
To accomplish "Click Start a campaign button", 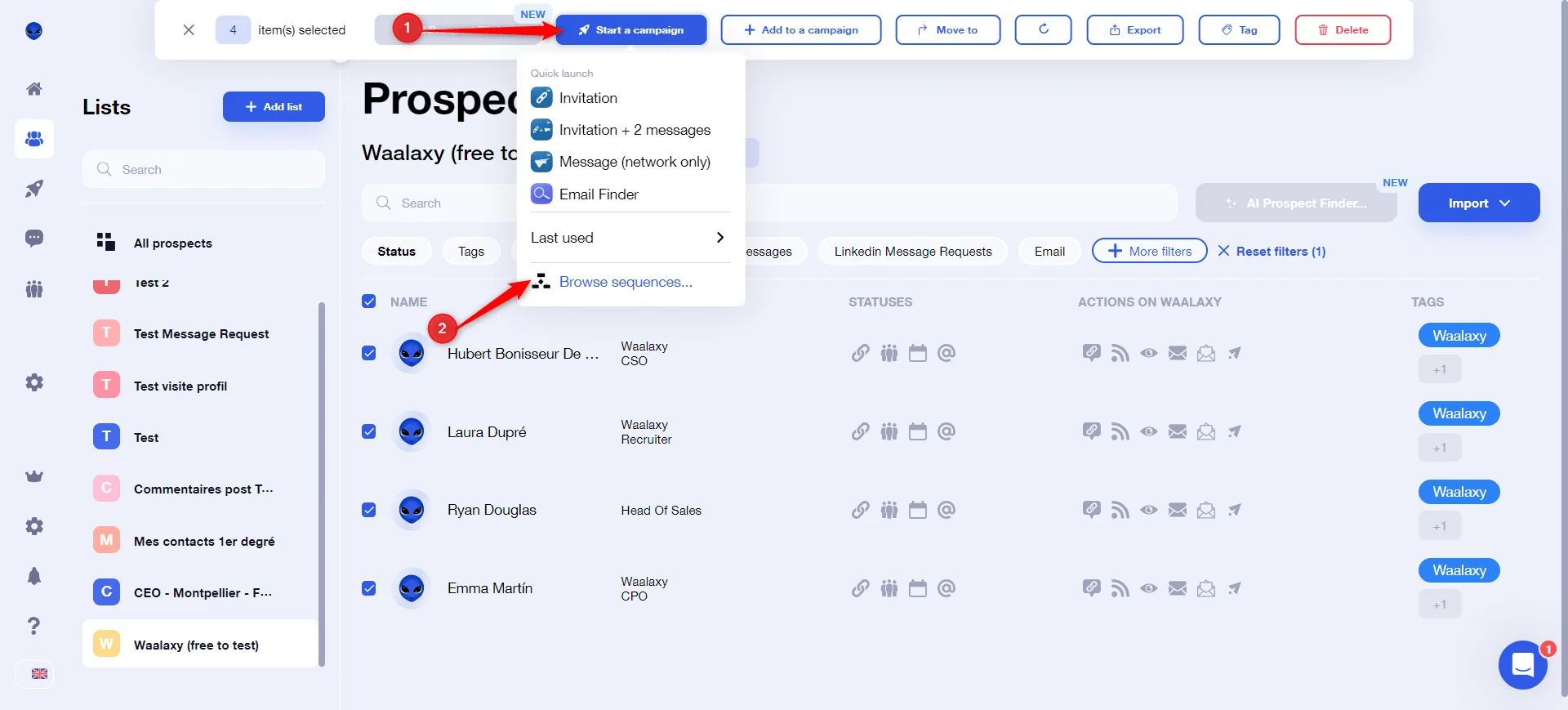I will pyautogui.click(x=631, y=29).
